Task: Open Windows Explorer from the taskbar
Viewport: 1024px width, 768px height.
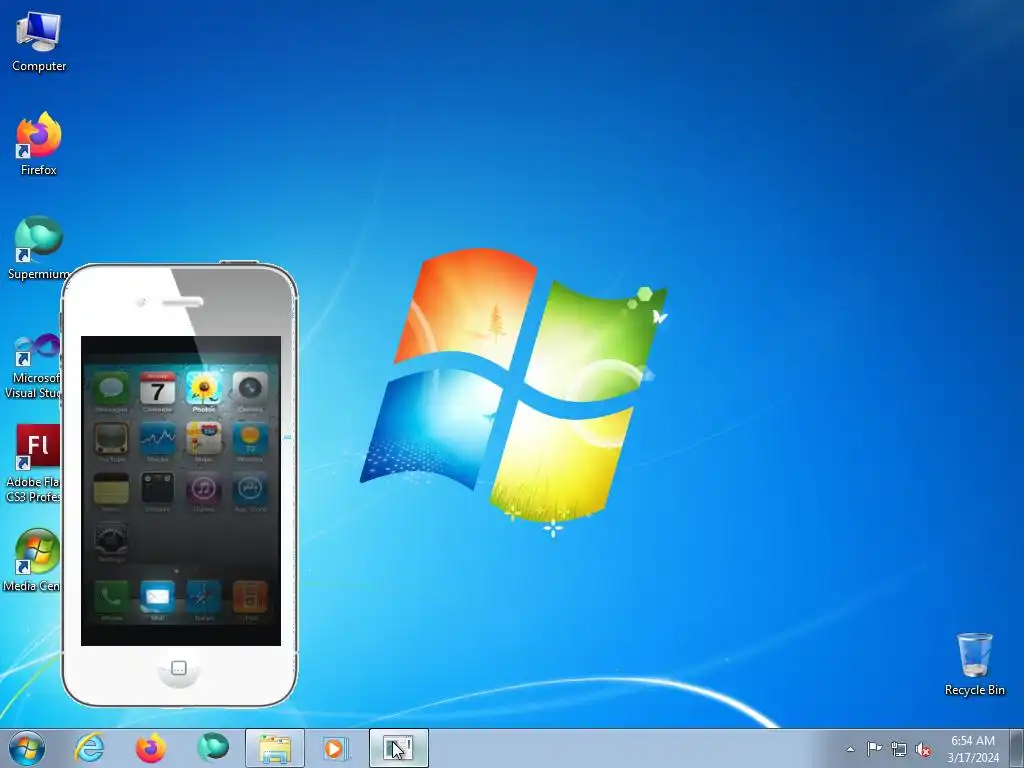Action: pyautogui.click(x=275, y=748)
